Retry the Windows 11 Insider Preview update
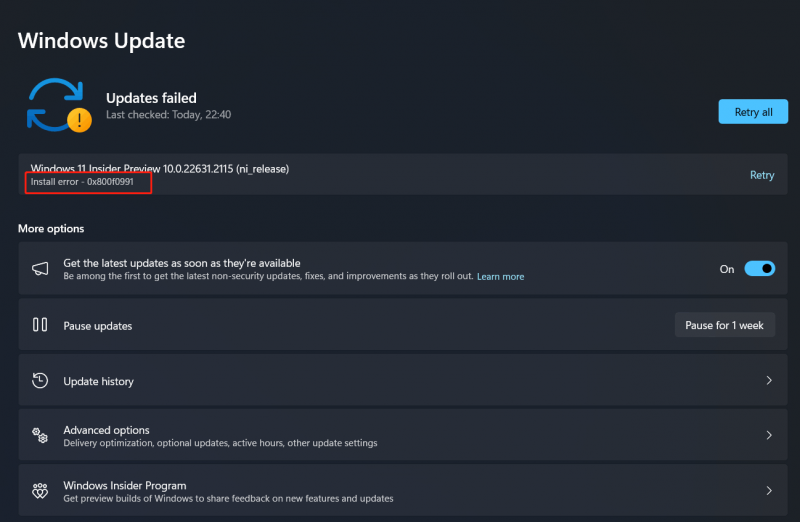Screen dimensions: 800x522 (762, 175)
